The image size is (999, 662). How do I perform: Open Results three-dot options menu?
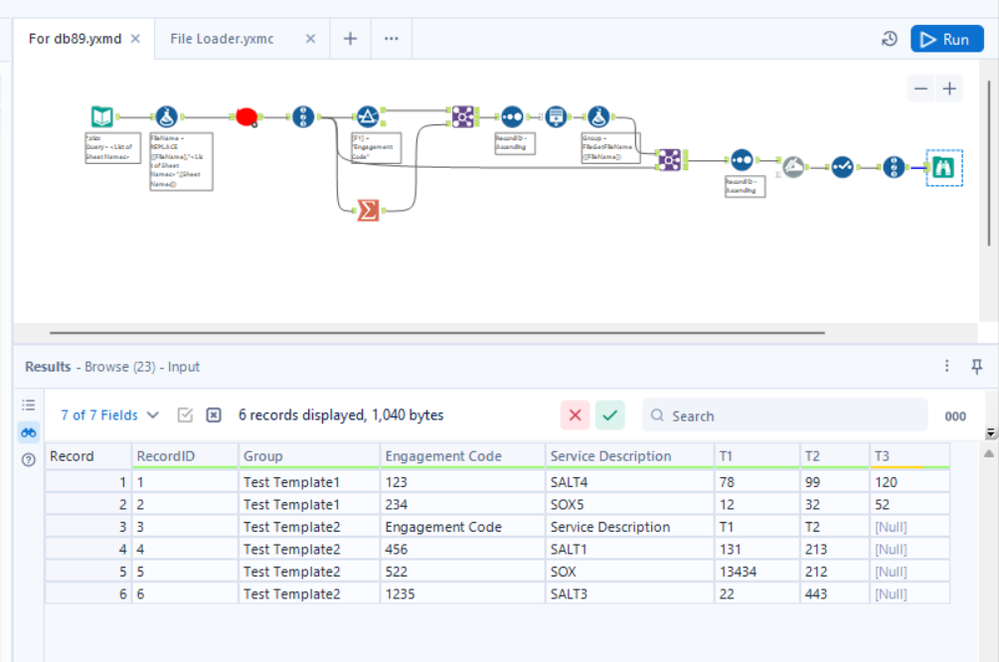point(947,366)
